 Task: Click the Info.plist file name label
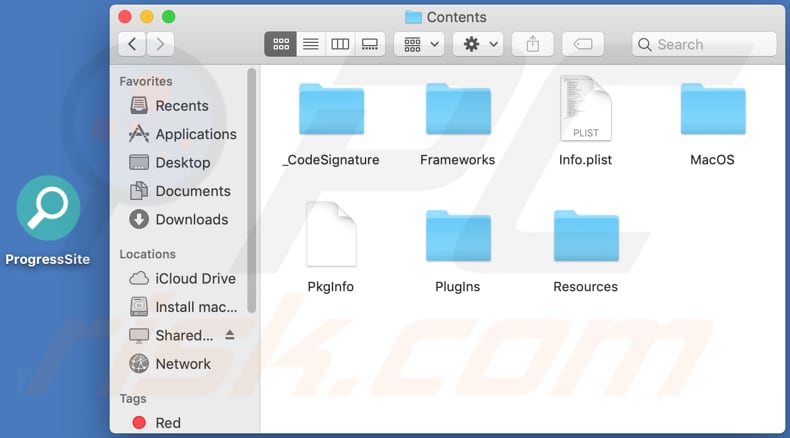click(585, 160)
